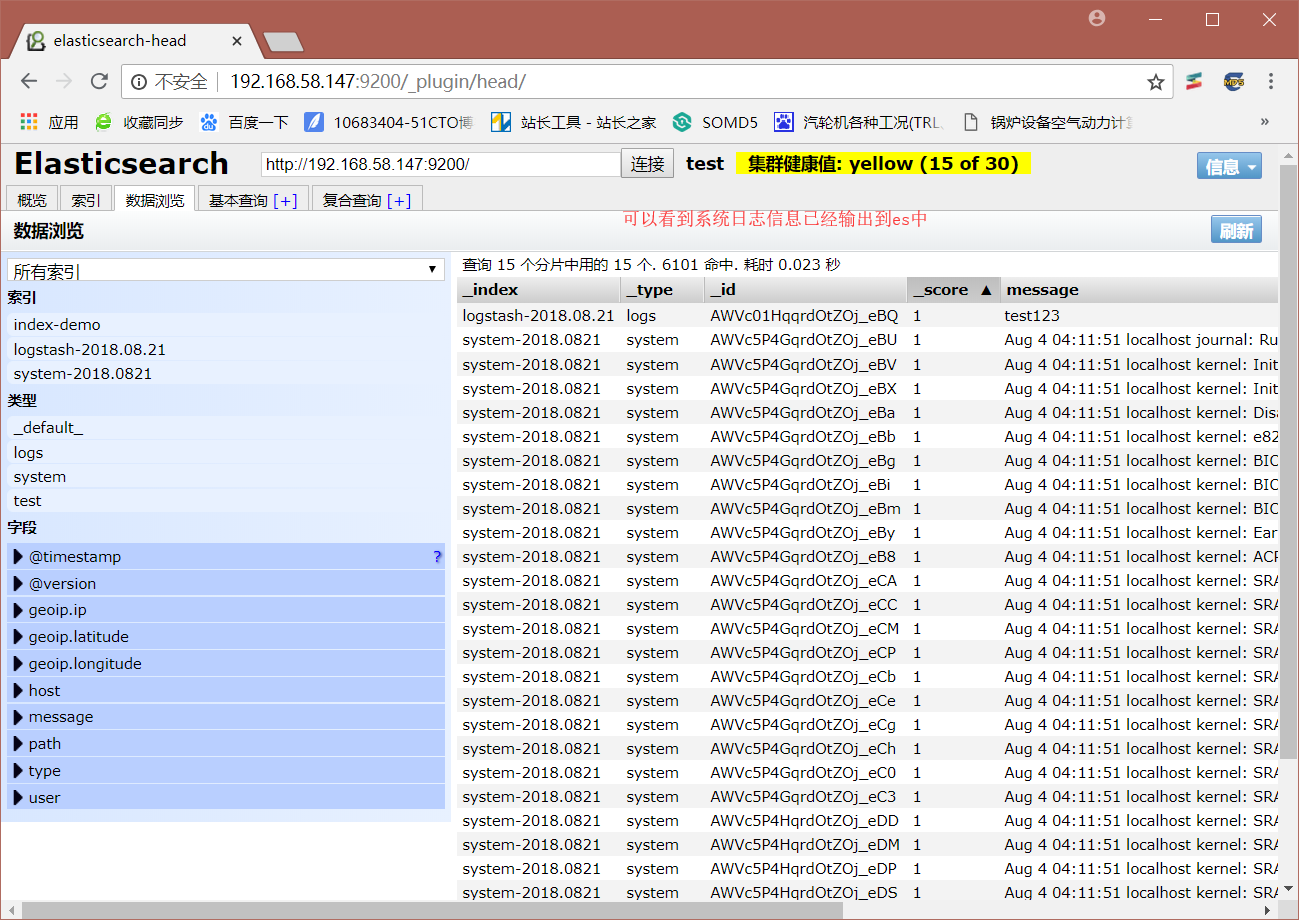1299x920 pixels.
Task: Click the test123 message cell
Action: pyautogui.click(x=1031, y=315)
